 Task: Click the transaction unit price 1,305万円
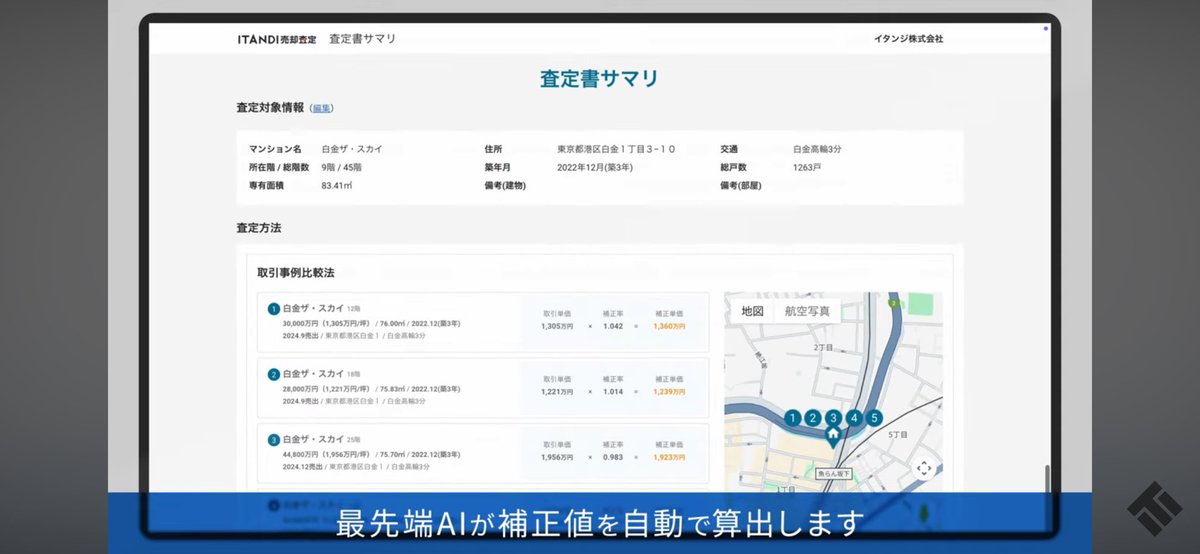click(557, 326)
